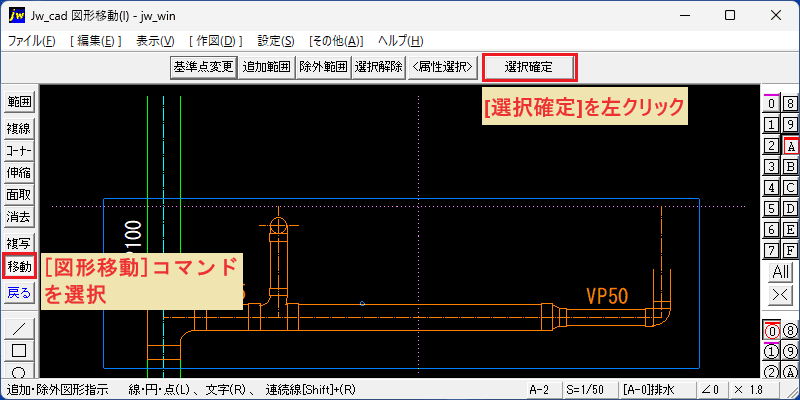Click the 移動 (move) command button
800x400 pixels.
(19, 266)
